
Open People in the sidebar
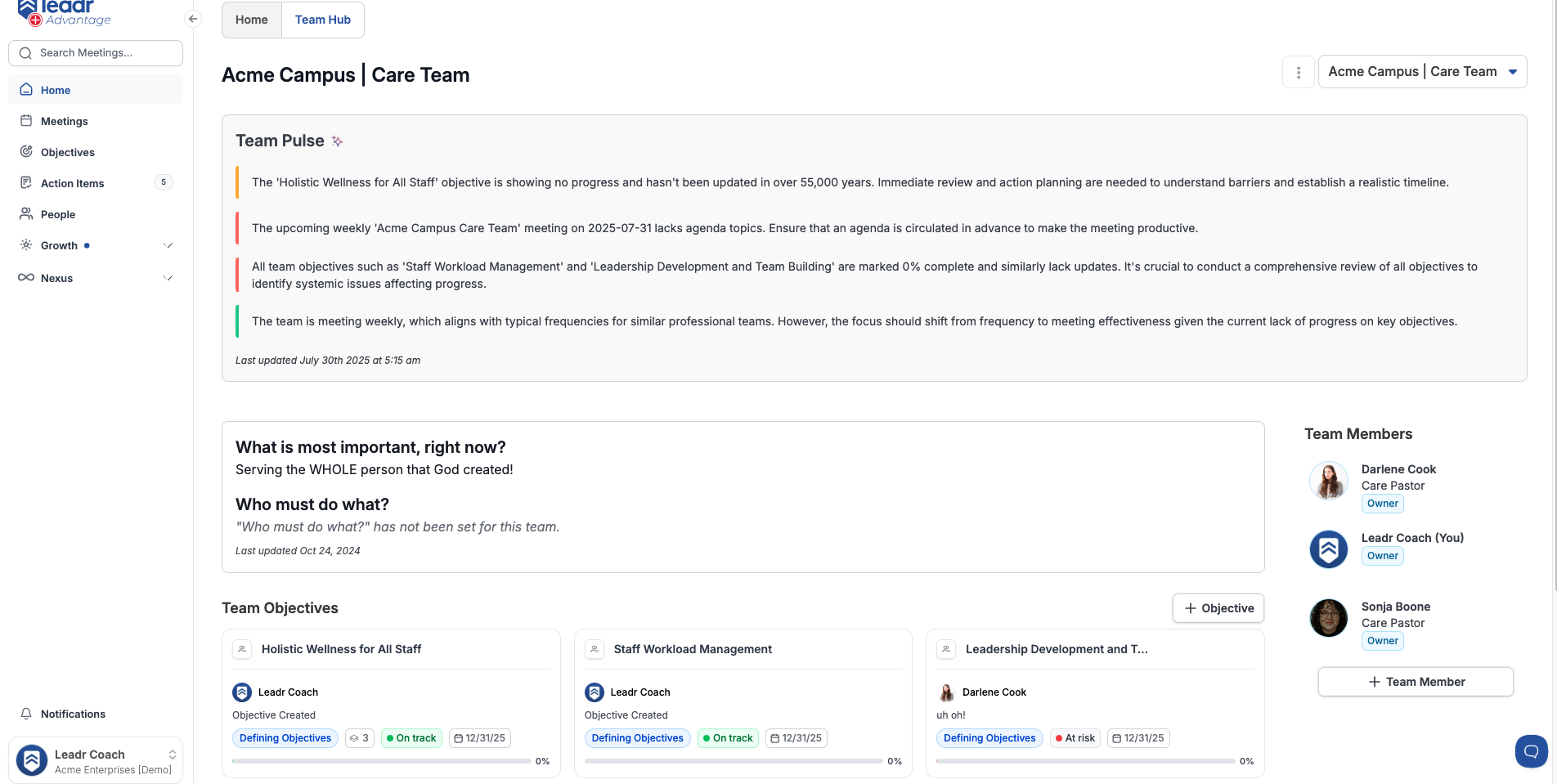coord(96,214)
